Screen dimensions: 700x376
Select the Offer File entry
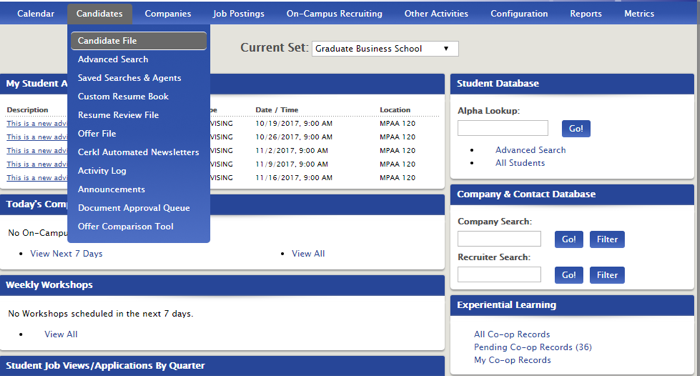pyautogui.click(x=97, y=134)
